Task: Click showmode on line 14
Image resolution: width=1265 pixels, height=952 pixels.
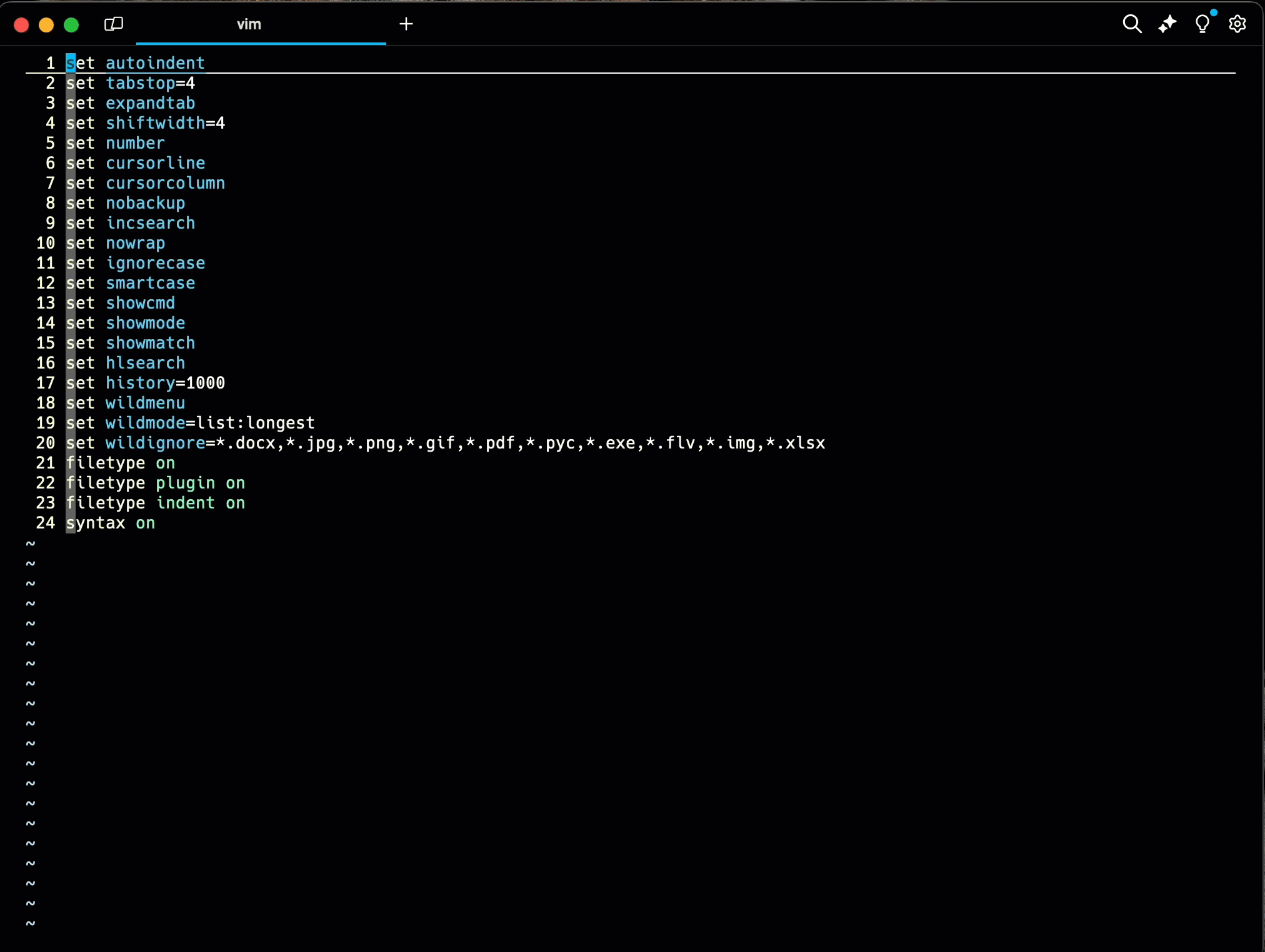Action: tap(145, 323)
